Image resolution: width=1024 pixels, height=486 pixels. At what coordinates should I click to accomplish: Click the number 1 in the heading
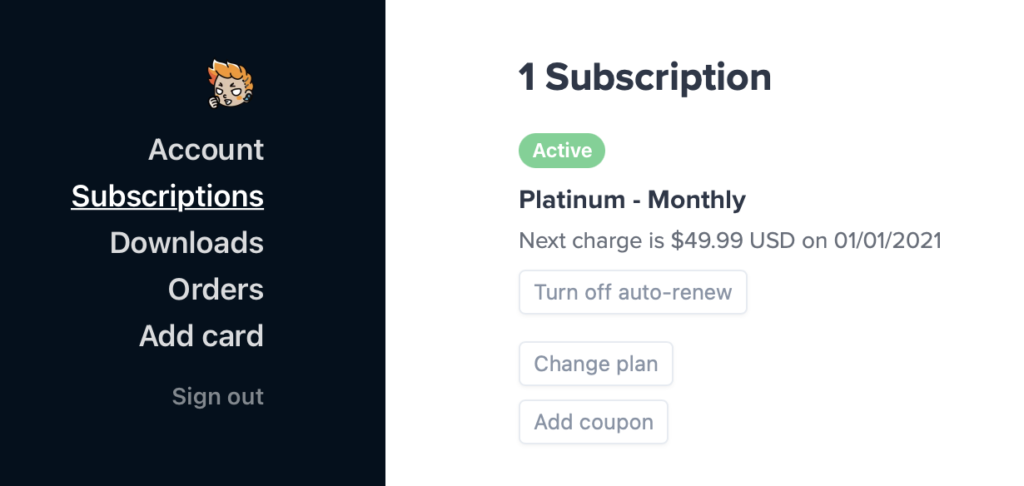[x=527, y=78]
